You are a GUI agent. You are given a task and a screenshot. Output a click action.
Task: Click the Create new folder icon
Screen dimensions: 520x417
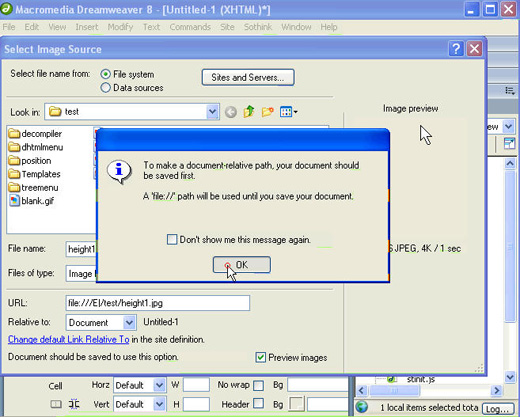click(x=267, y=112)
